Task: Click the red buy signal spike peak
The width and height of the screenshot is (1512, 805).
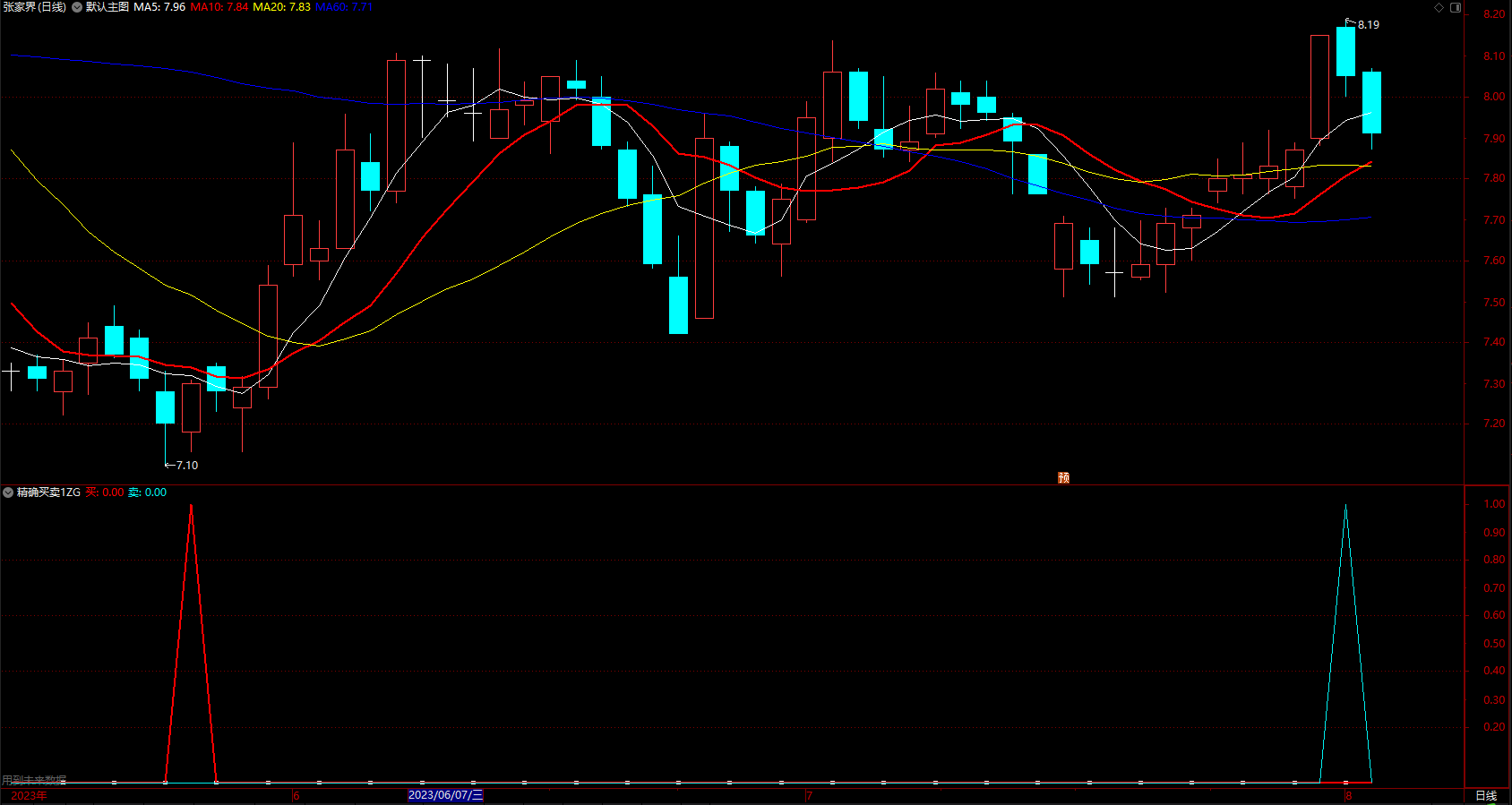Action: [191, 506]
